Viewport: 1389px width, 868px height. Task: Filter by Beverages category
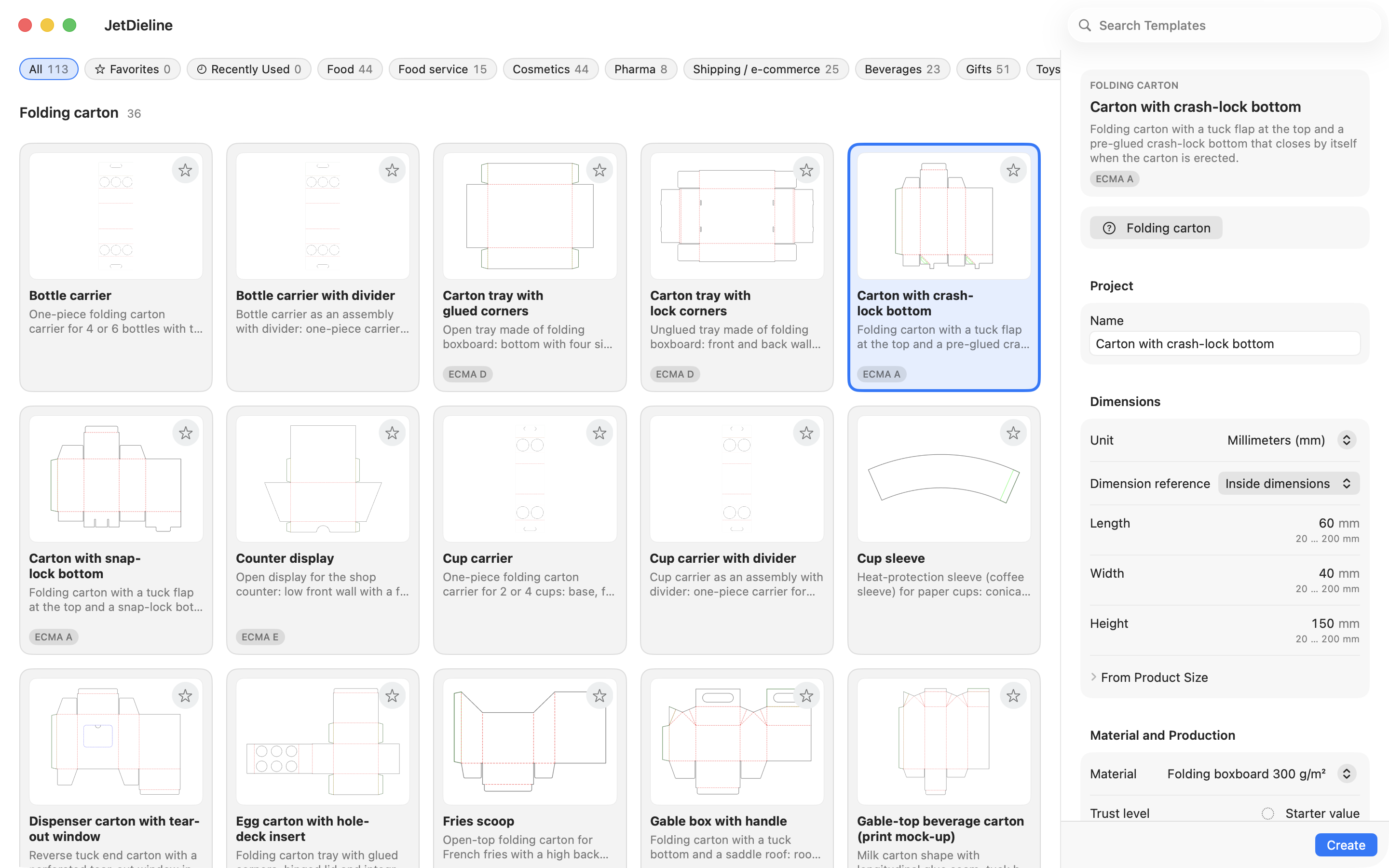click(x=902, y=69)
